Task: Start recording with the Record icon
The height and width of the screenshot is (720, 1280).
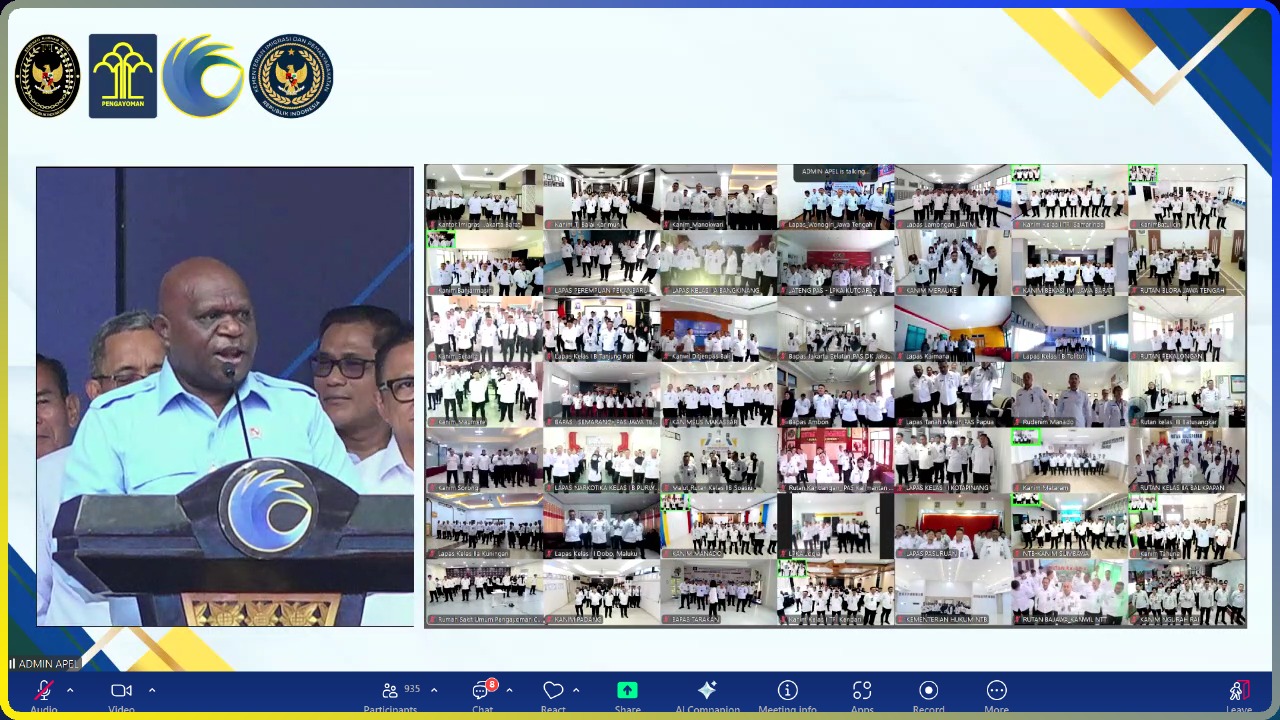Action: [x=929, y=690]
